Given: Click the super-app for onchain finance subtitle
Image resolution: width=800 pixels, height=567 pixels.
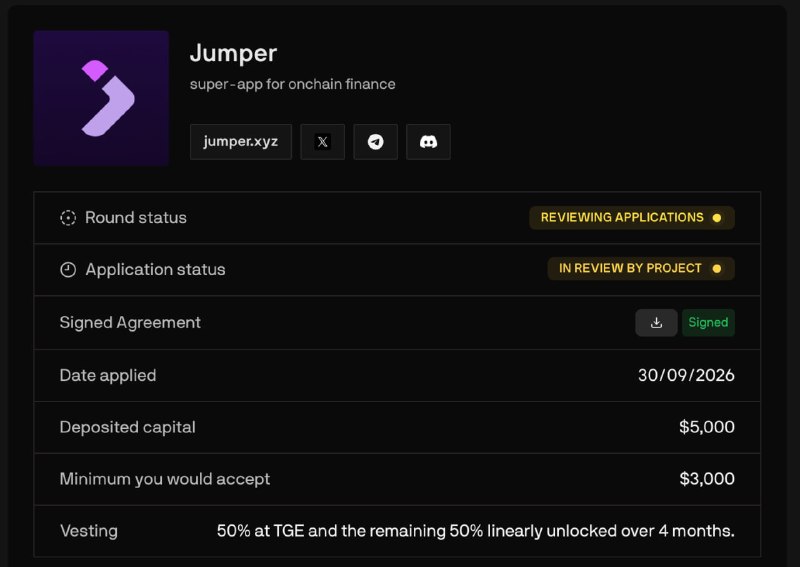Looking at the screenshot, I should pyautogui.click(x=292, y=84).
